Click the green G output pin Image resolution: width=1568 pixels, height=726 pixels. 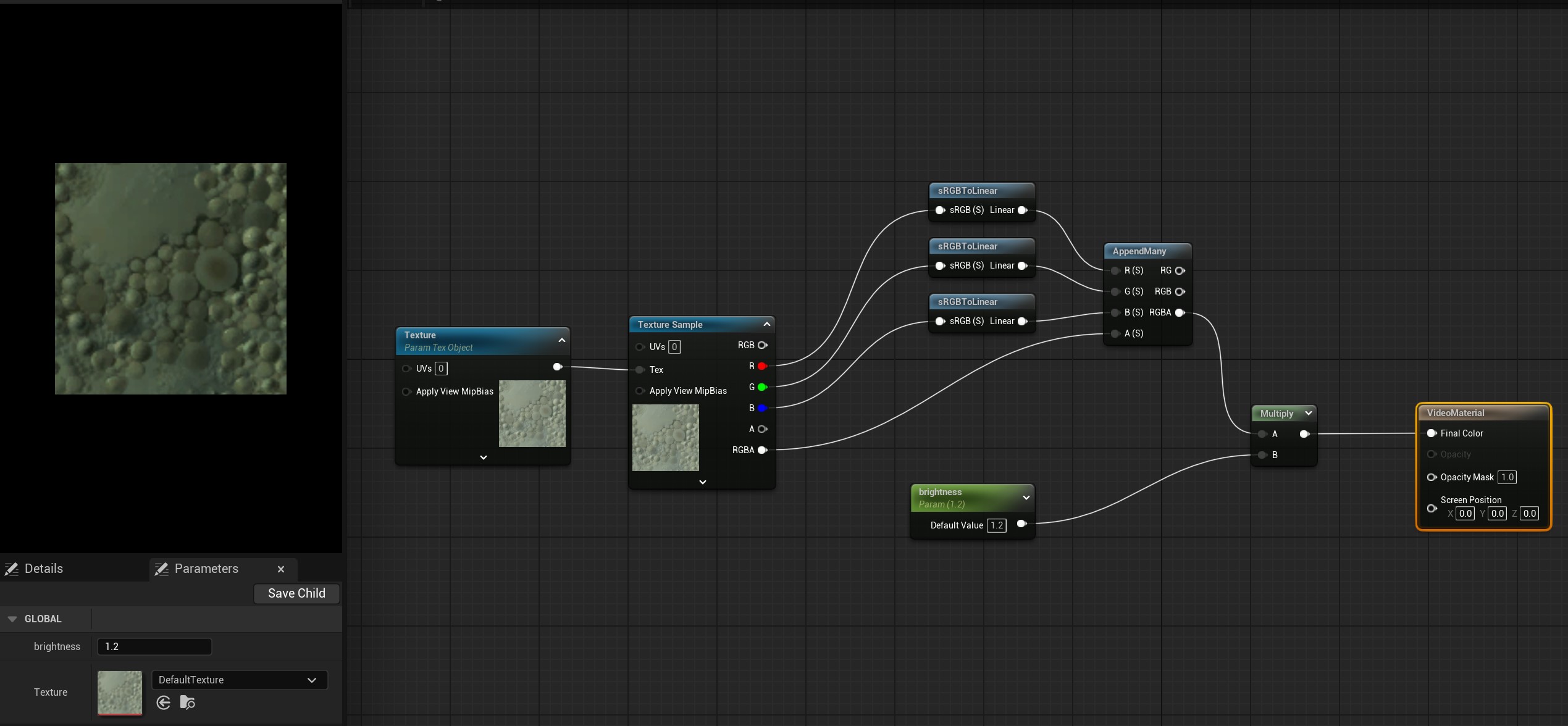click(762, 387)
